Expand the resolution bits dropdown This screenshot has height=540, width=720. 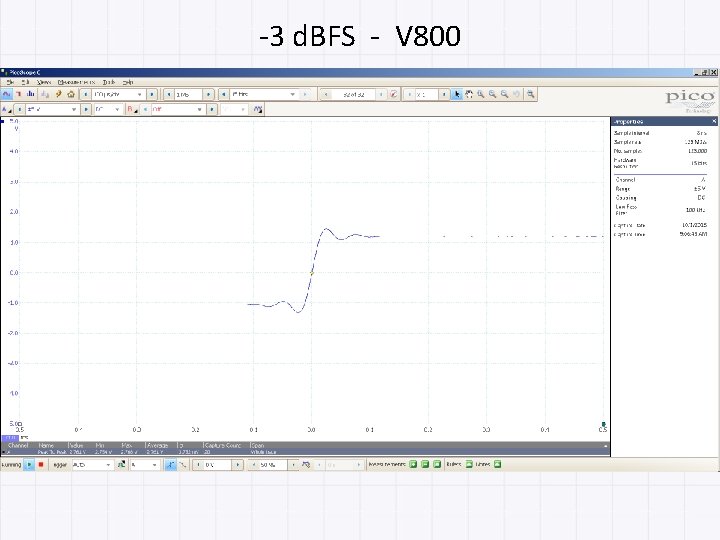tap(292, 94)
